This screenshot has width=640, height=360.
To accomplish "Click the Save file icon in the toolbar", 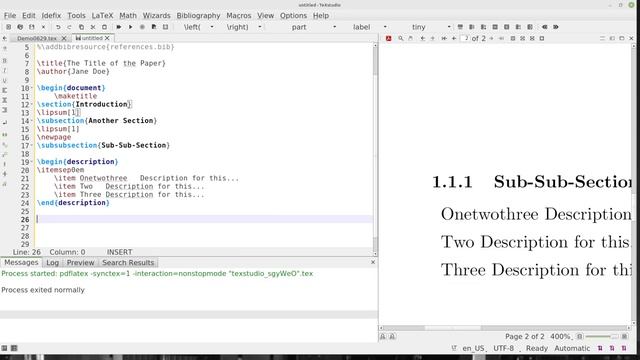I will coord(31,27).
